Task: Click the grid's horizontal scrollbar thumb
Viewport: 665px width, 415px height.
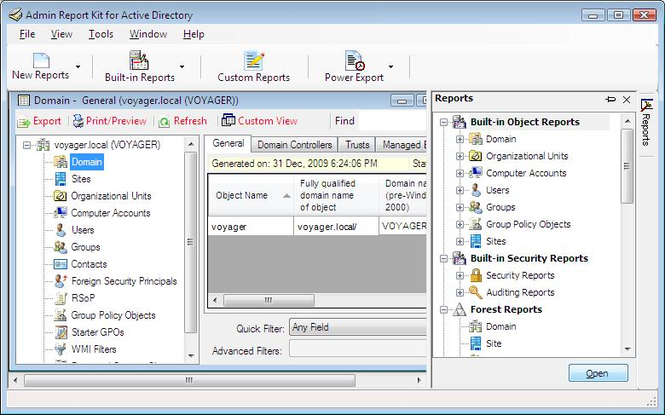Action: (269, 300)
